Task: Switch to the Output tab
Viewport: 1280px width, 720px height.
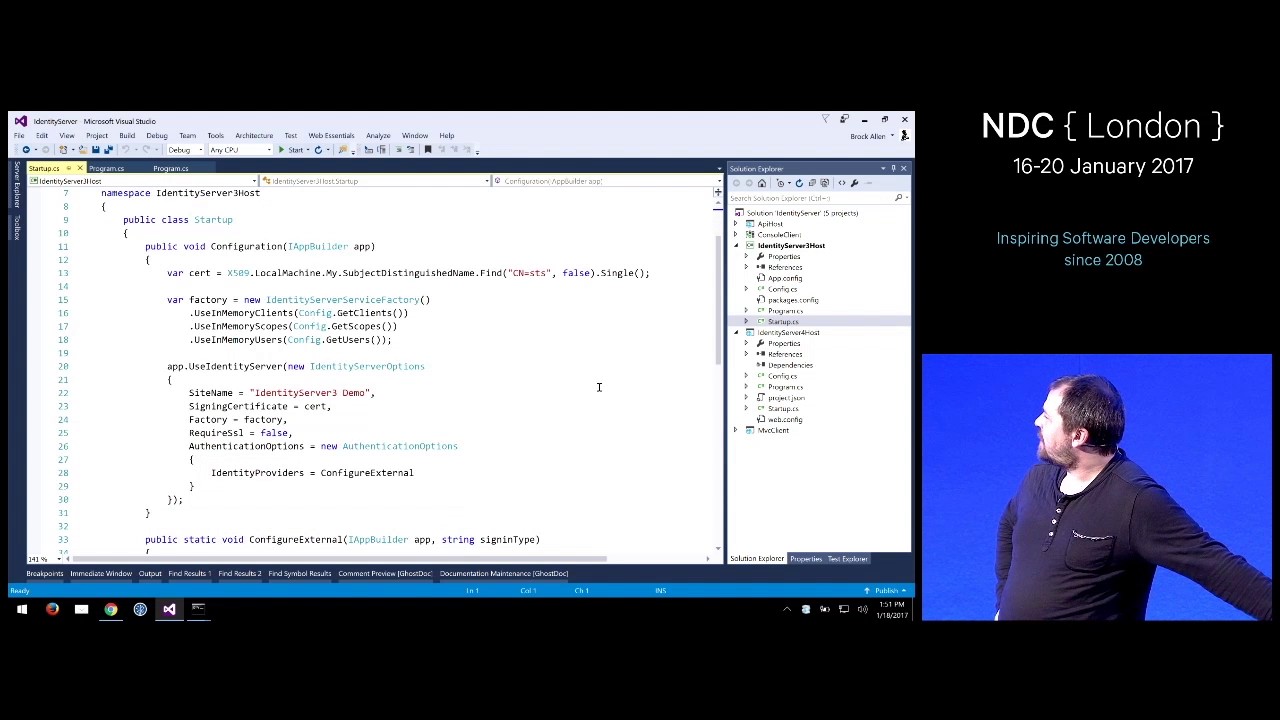Action: point(150,574)
